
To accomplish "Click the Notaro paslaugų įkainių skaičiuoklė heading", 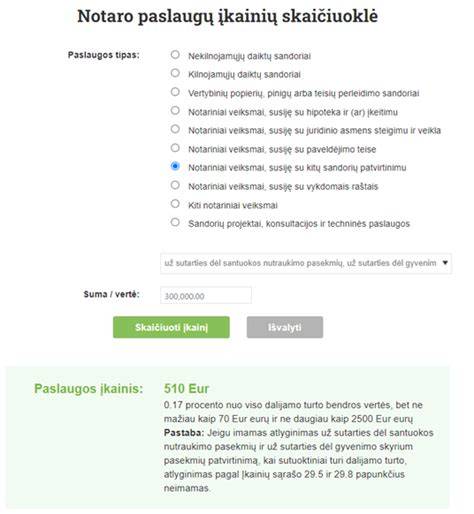I will pyautogui.click(x=228, y=16).
